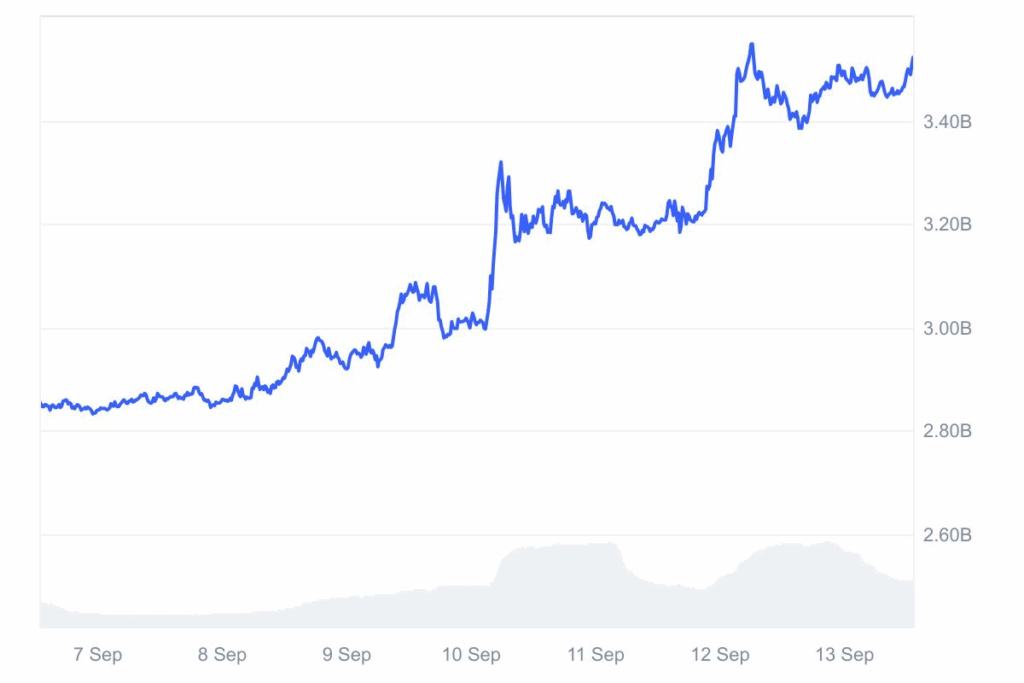Select the 2.60B y-axis label
Screen dimensions: 1024x683
tap(949, 535)
